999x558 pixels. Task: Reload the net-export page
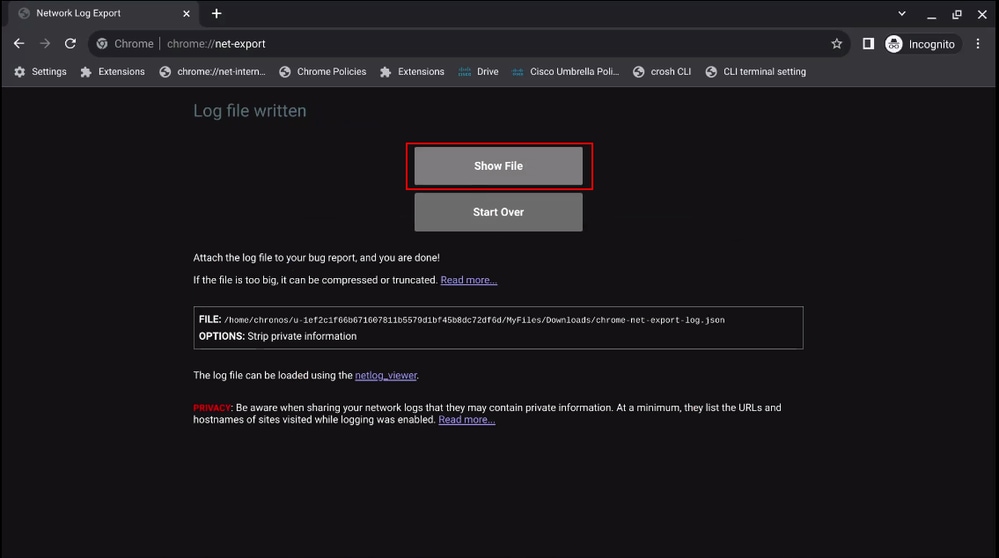point(70,43)
